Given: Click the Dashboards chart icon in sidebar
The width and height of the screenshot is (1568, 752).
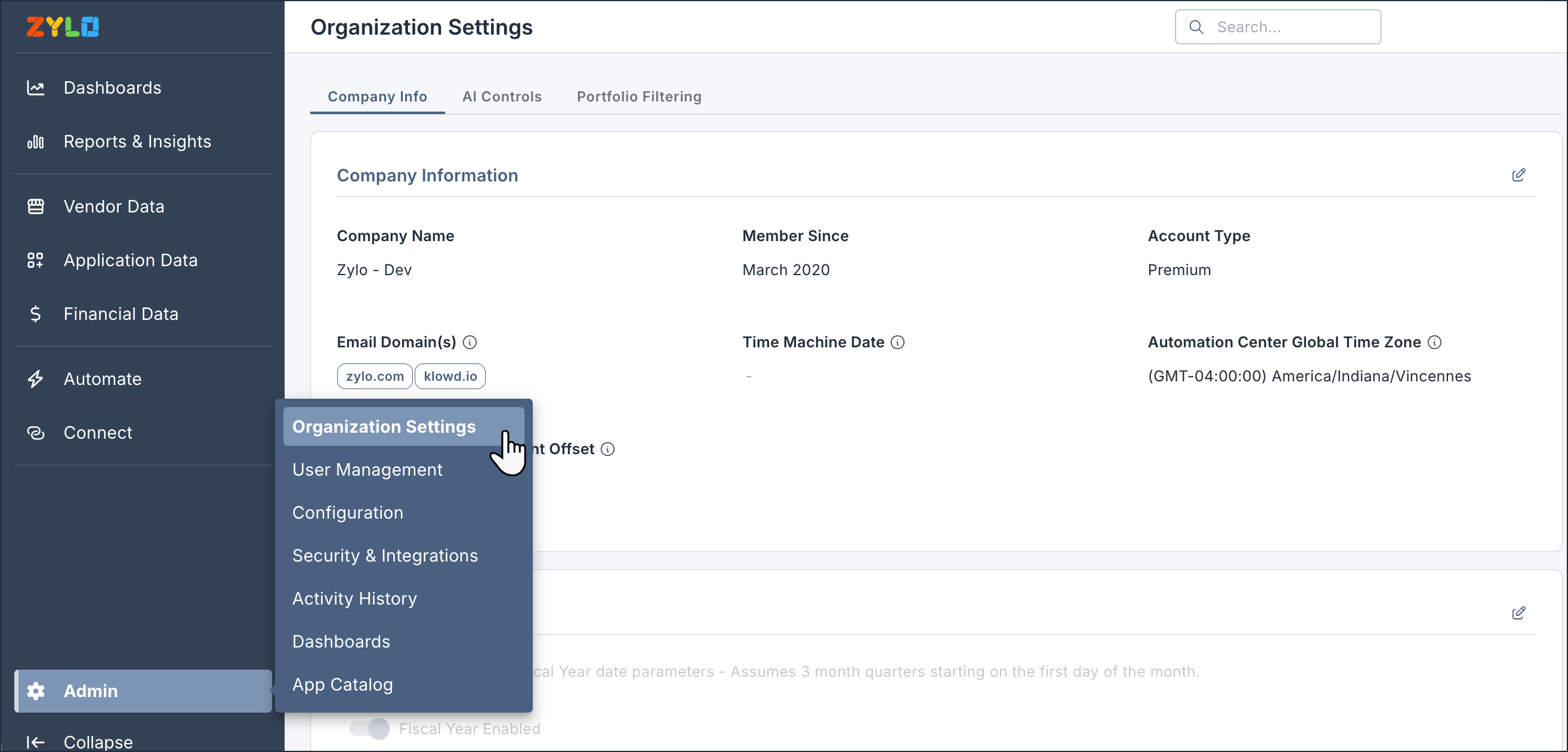Looking at the screenshot, I should (35, 88).
